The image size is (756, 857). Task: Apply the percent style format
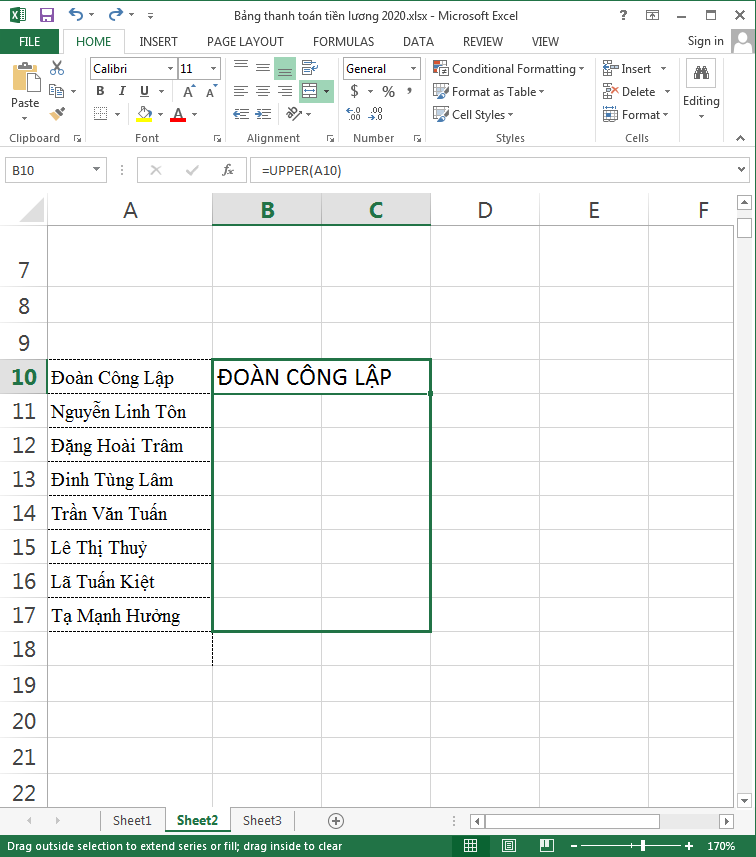388,92
